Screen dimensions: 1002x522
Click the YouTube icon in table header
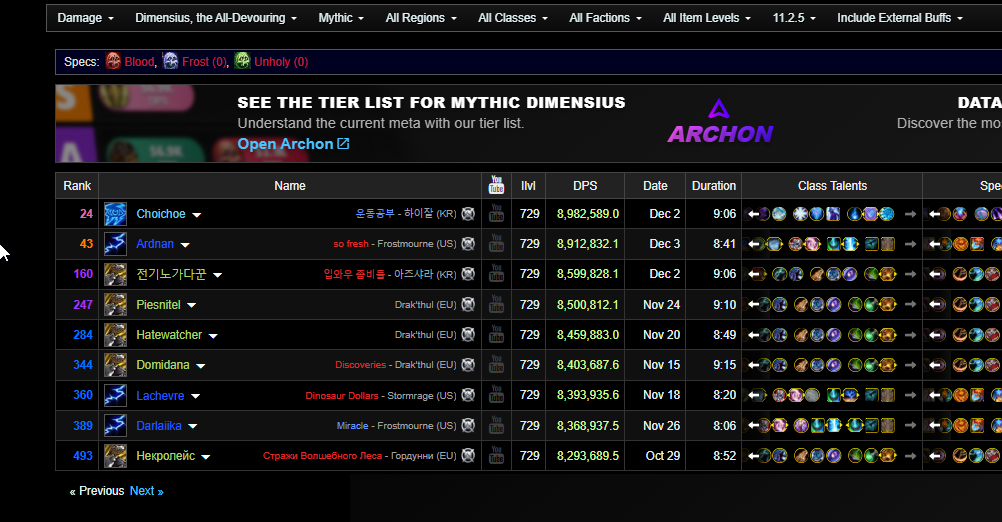(x=497, y=185)
